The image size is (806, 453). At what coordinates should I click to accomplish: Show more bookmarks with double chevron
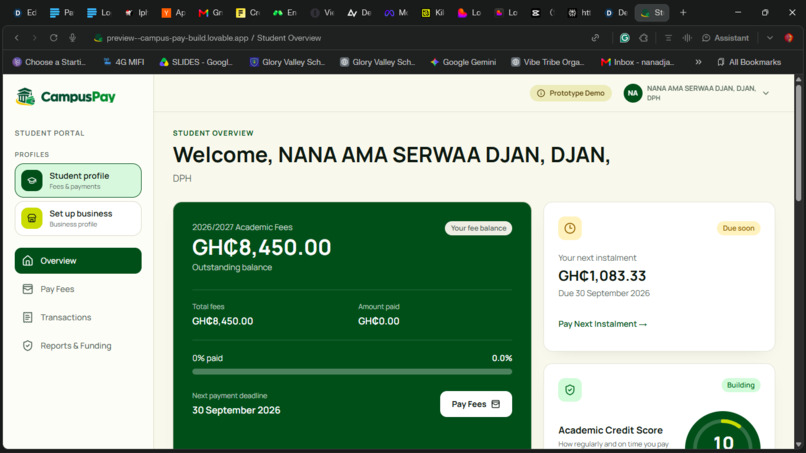[x=698, y=62]
